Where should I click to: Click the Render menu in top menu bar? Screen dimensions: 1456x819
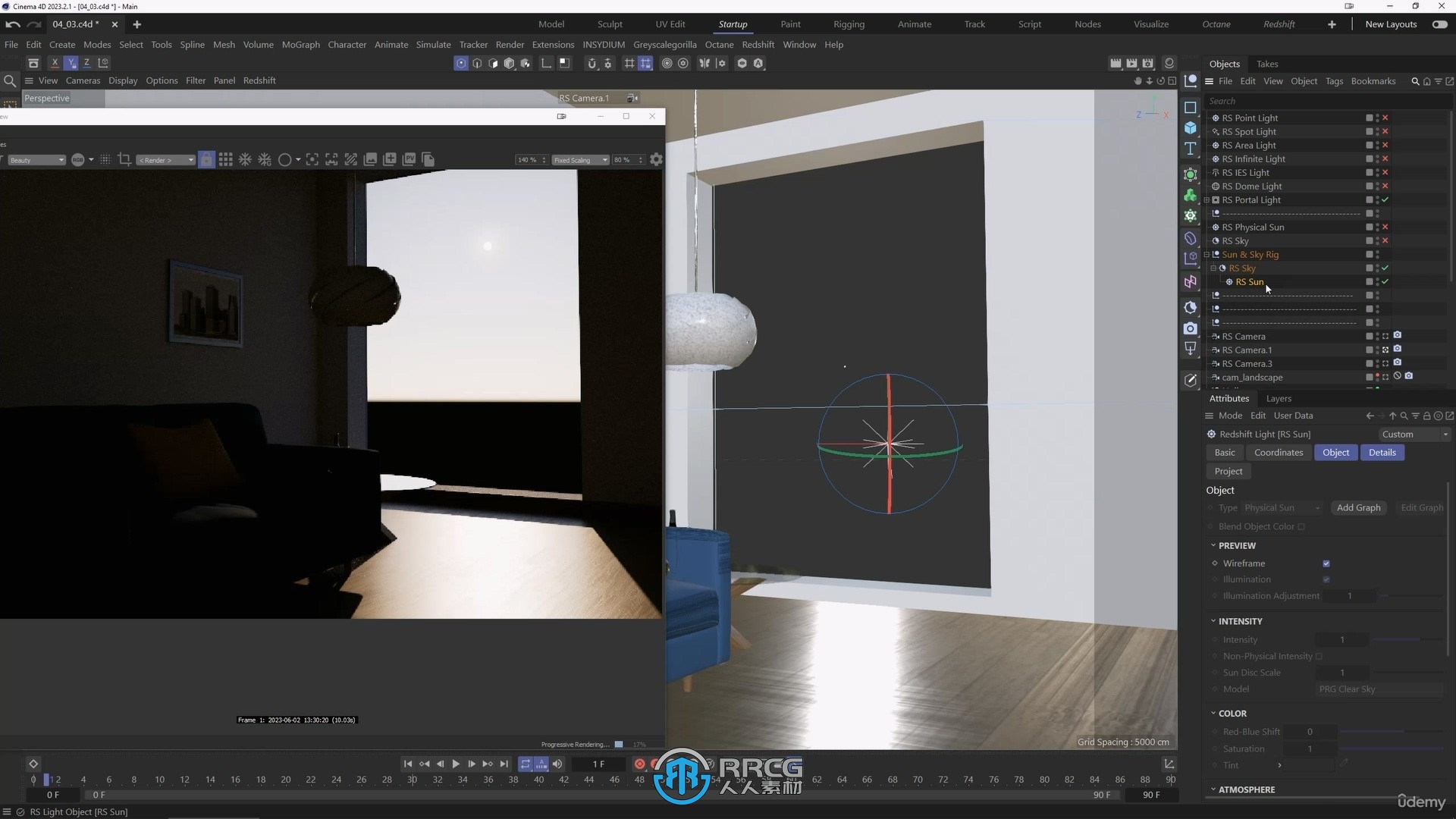point(510,44)
